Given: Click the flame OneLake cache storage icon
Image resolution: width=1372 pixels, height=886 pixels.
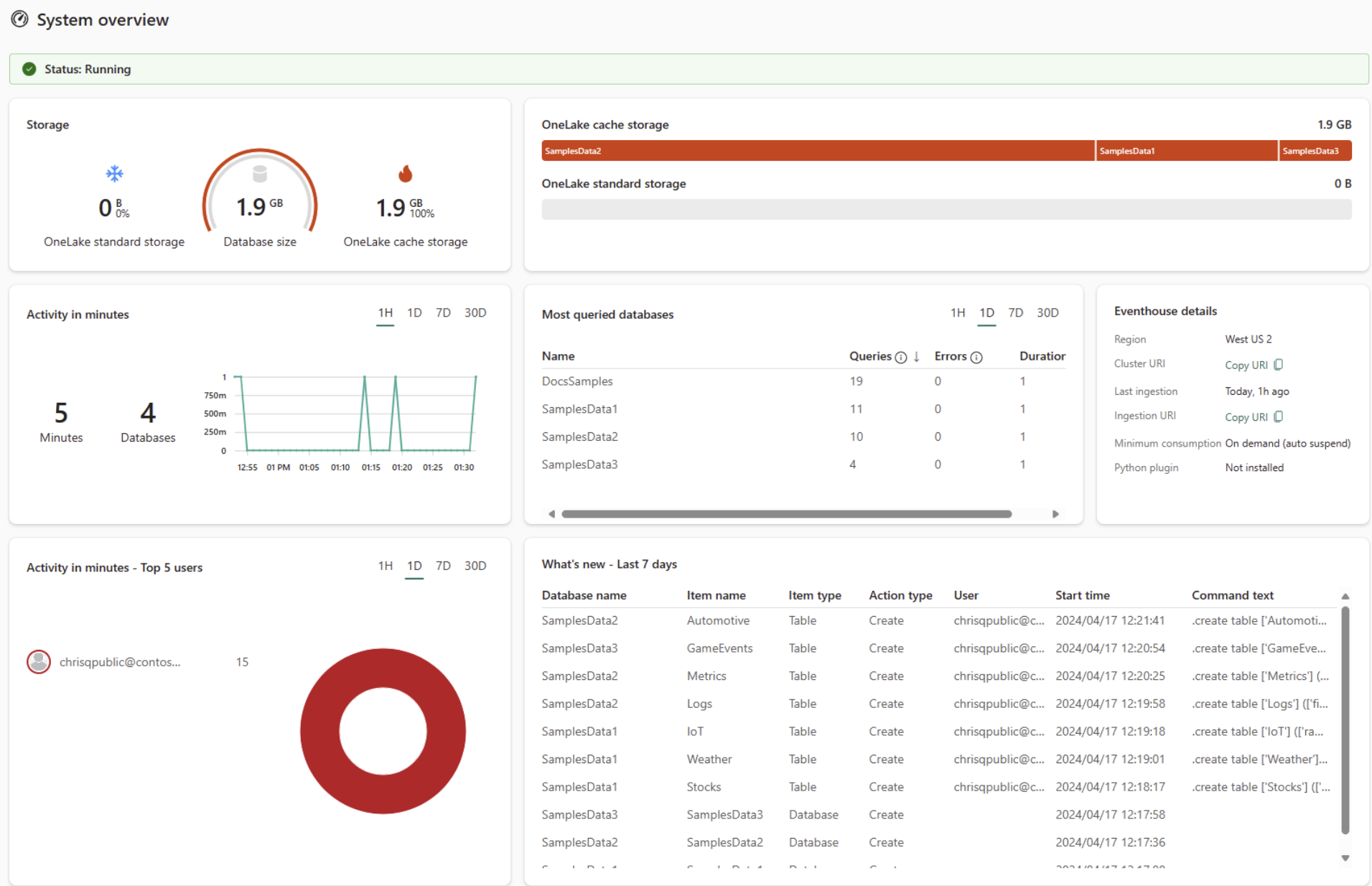Looking at the screenshot, I should tap(406, 173).
